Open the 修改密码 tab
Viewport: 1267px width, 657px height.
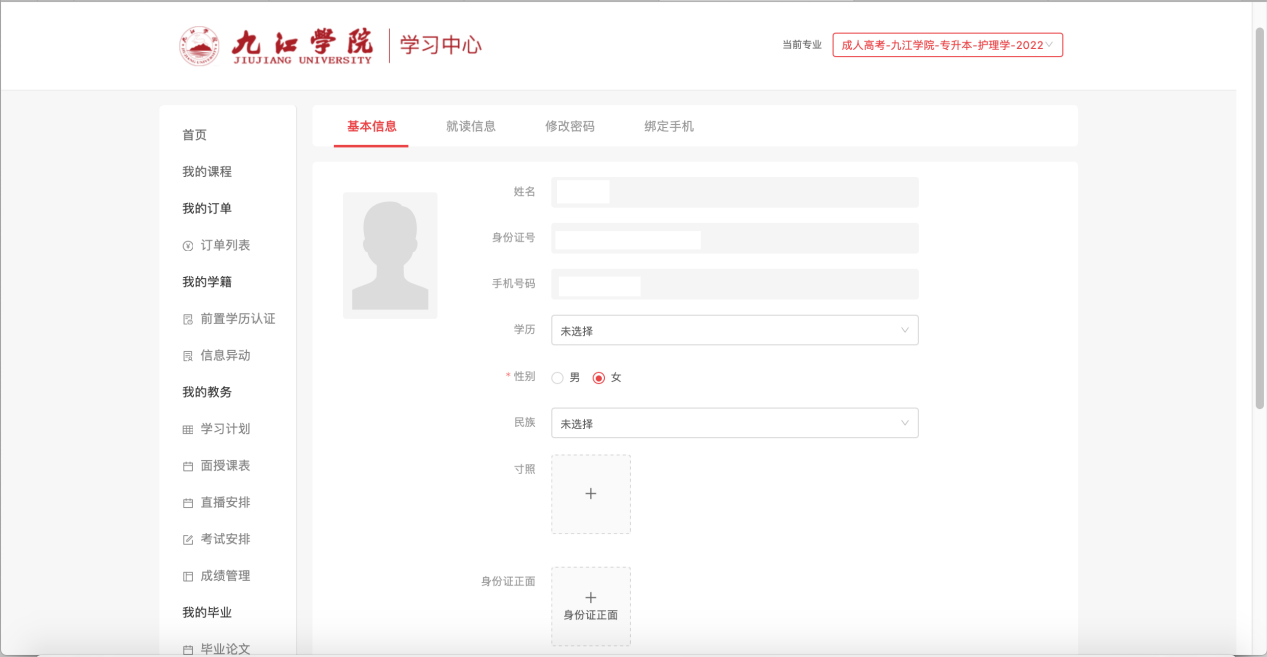pyautogui.click(x=570, y=127)
